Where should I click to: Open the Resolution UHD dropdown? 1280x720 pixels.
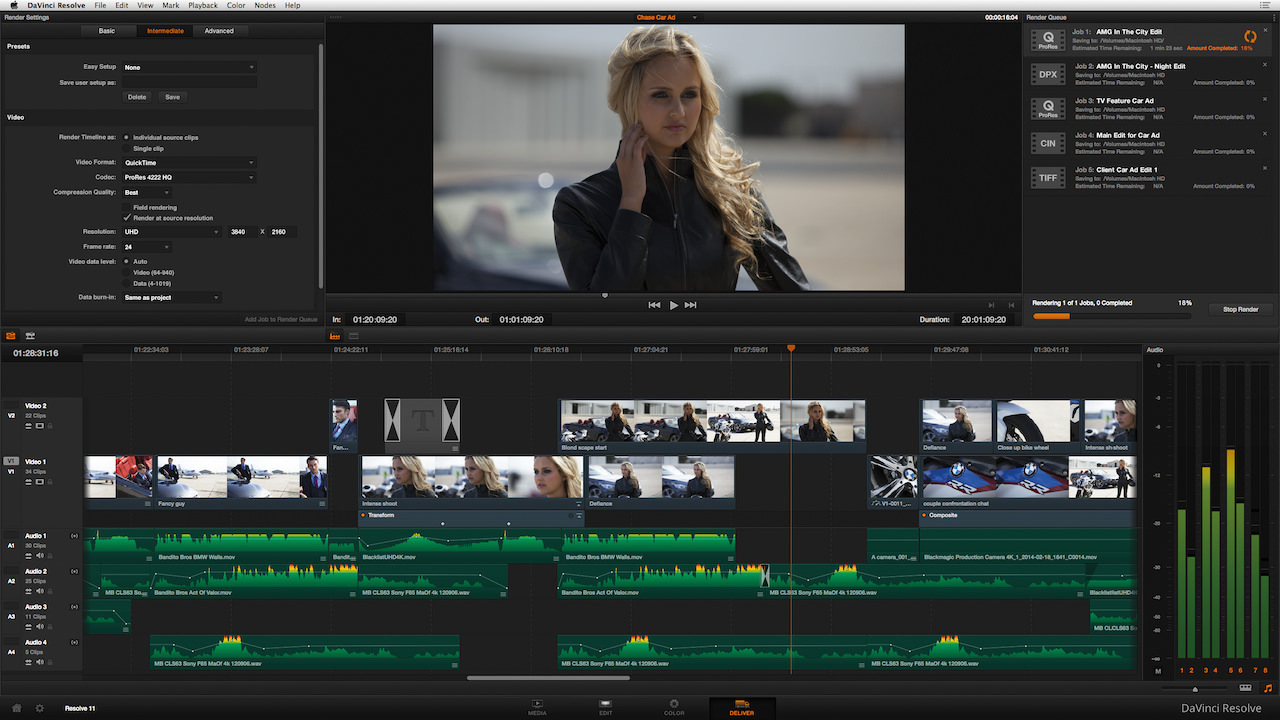coord(171,231)
